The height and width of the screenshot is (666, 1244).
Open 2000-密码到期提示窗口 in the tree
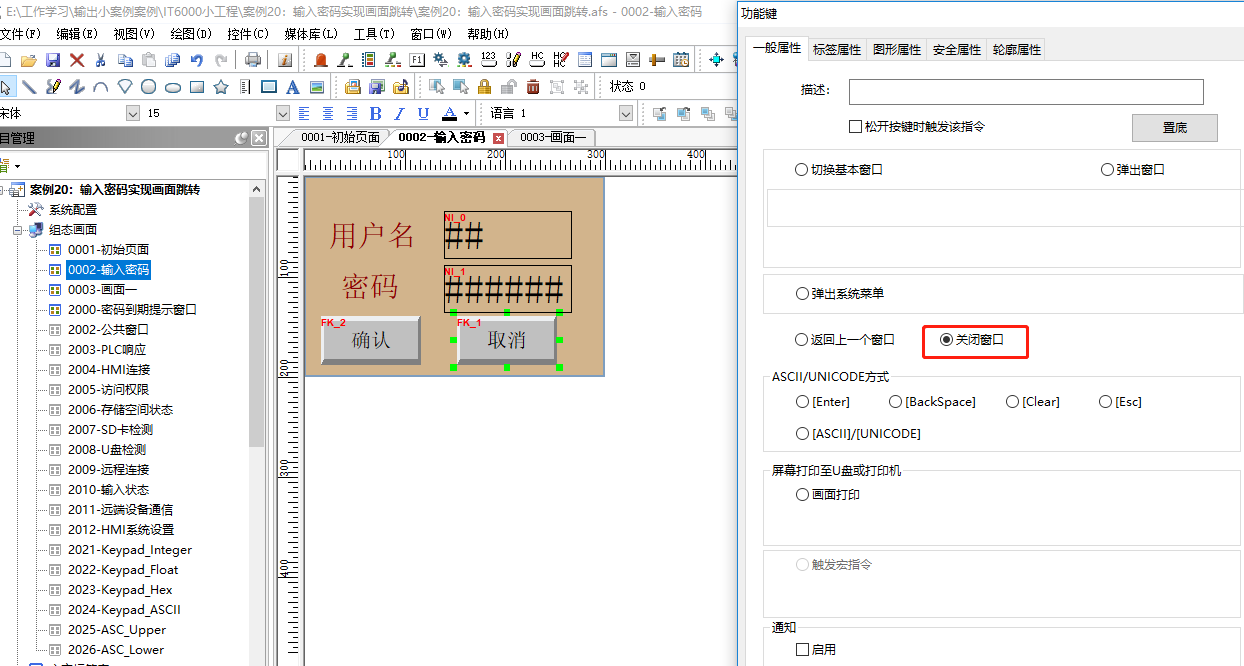point(132,310)
